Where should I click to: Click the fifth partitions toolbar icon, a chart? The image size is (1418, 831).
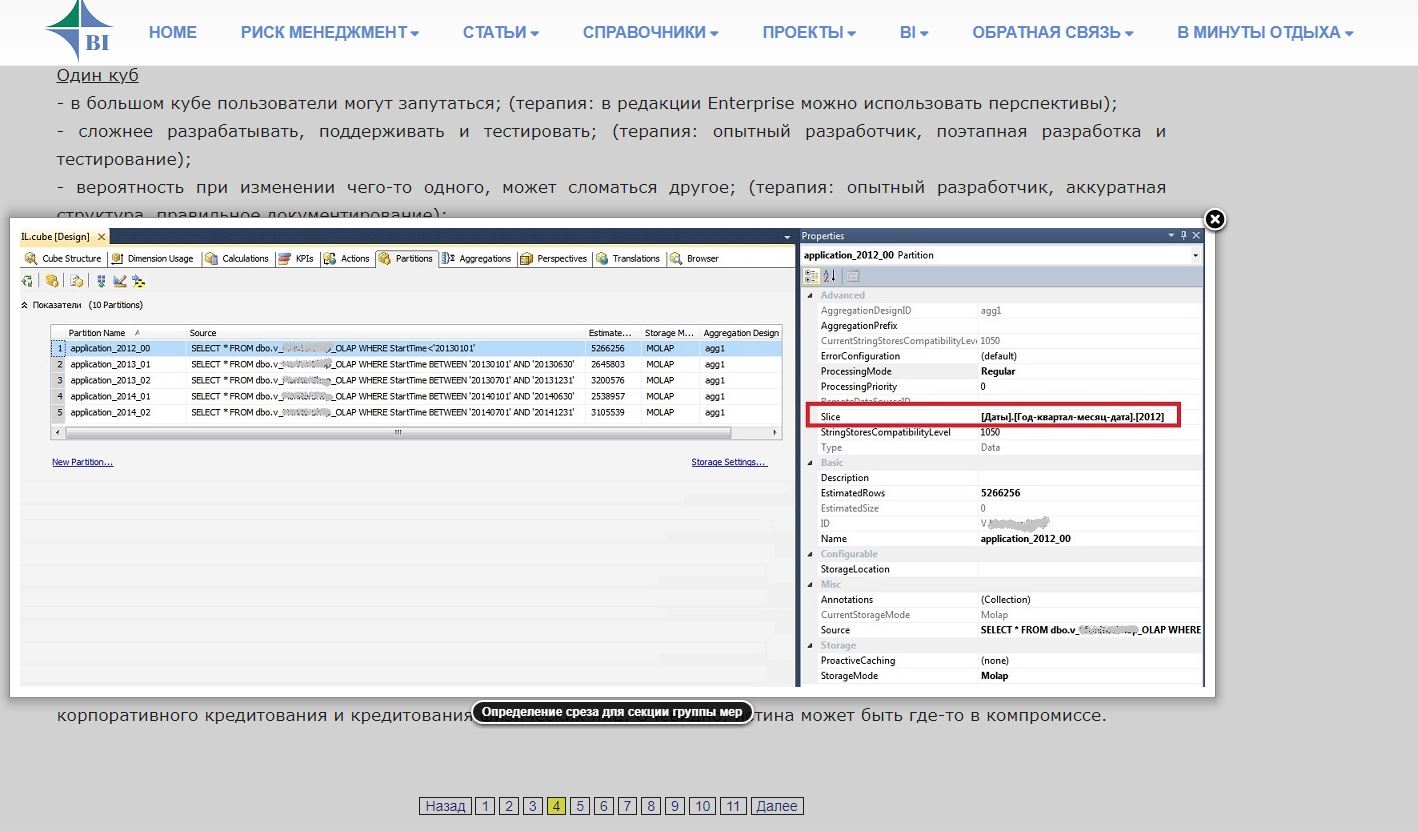[x=120, y=281]
